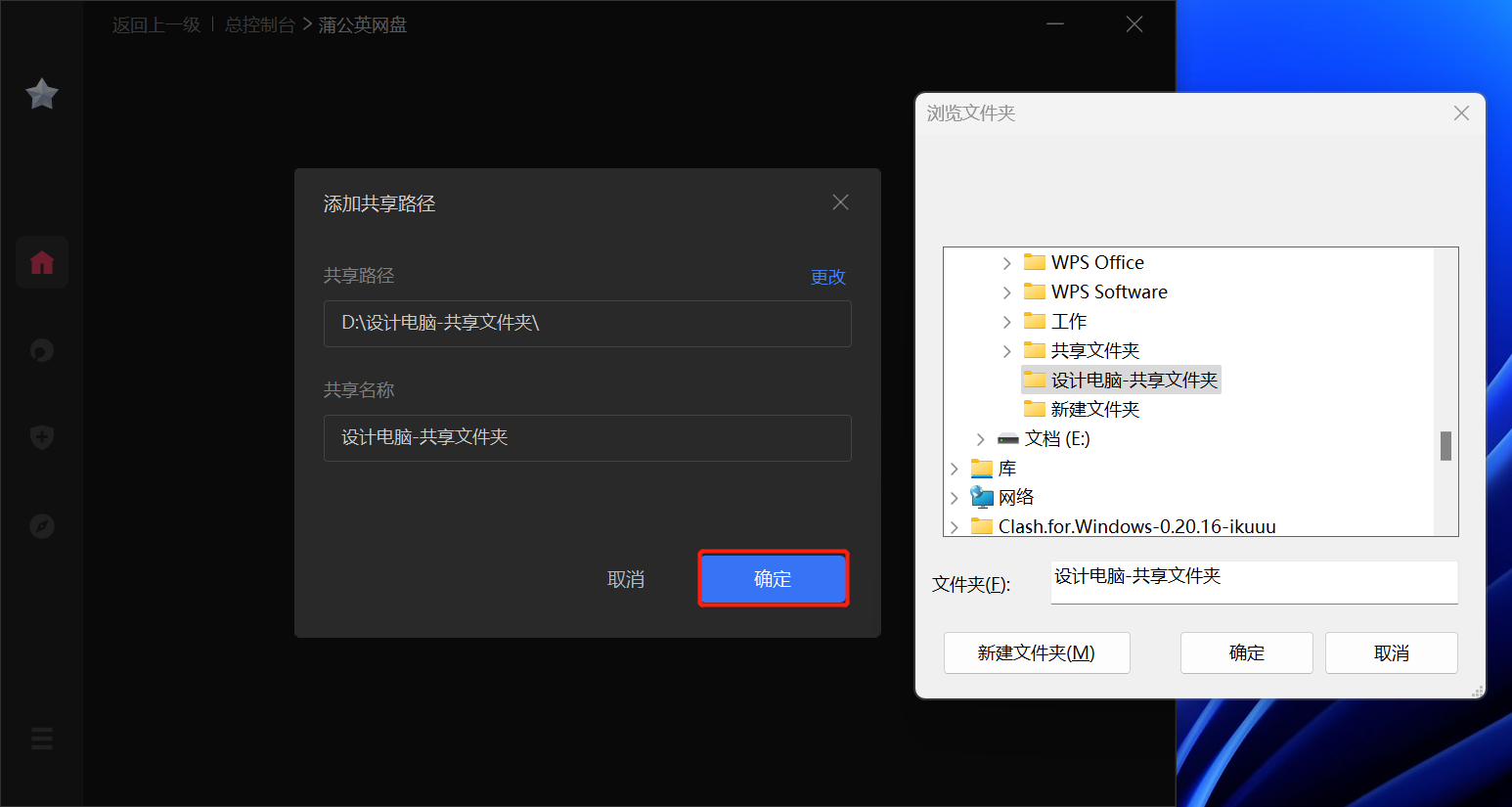Viewport: 1512px width, 807px height.
Task: Expand the 网络 tree node
Action: [x=955, y=498]
